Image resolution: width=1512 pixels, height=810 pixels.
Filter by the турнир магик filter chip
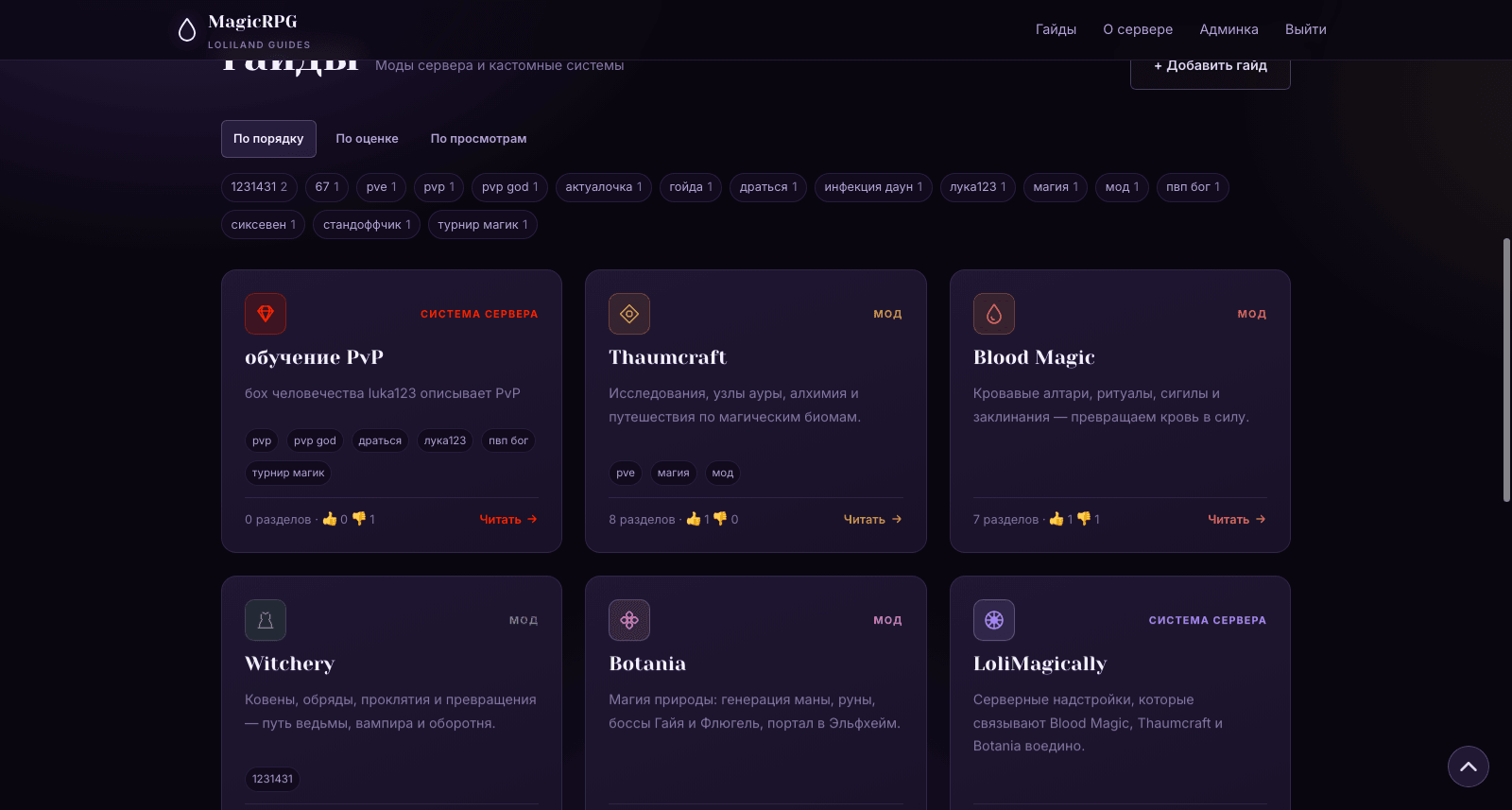click(483, 225)
